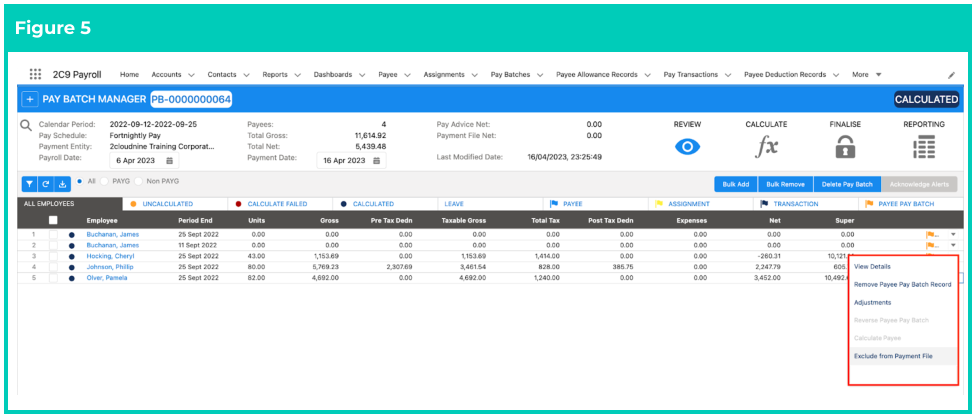Viewport: 976px width, 418px height.
Task: Click the Reporting list icon
Action: click(x=924, y=147)
